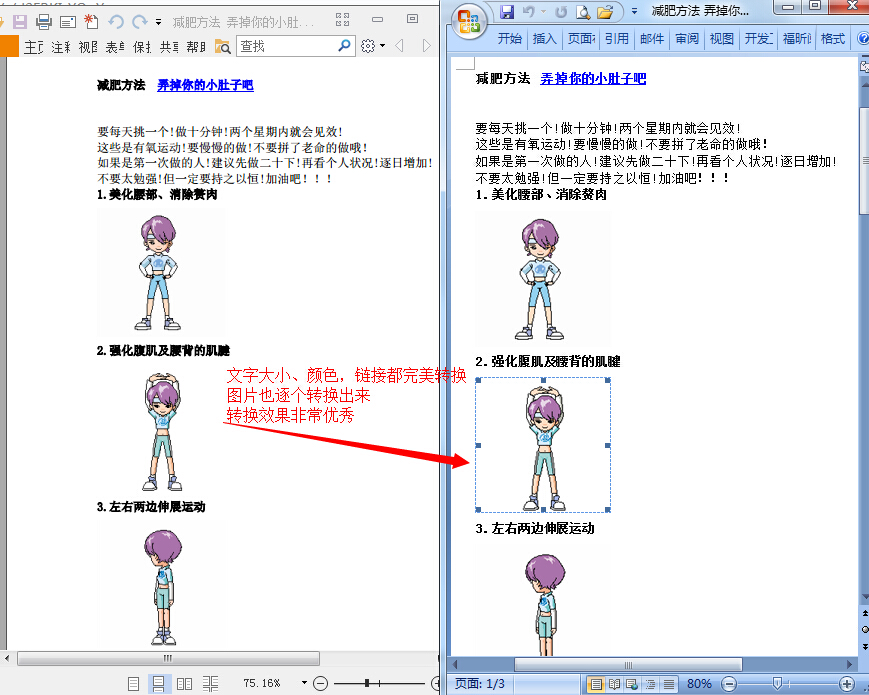Click the previous result left triangle
Image resolution: width=869 pixels, height=695 pixels.
400,46
